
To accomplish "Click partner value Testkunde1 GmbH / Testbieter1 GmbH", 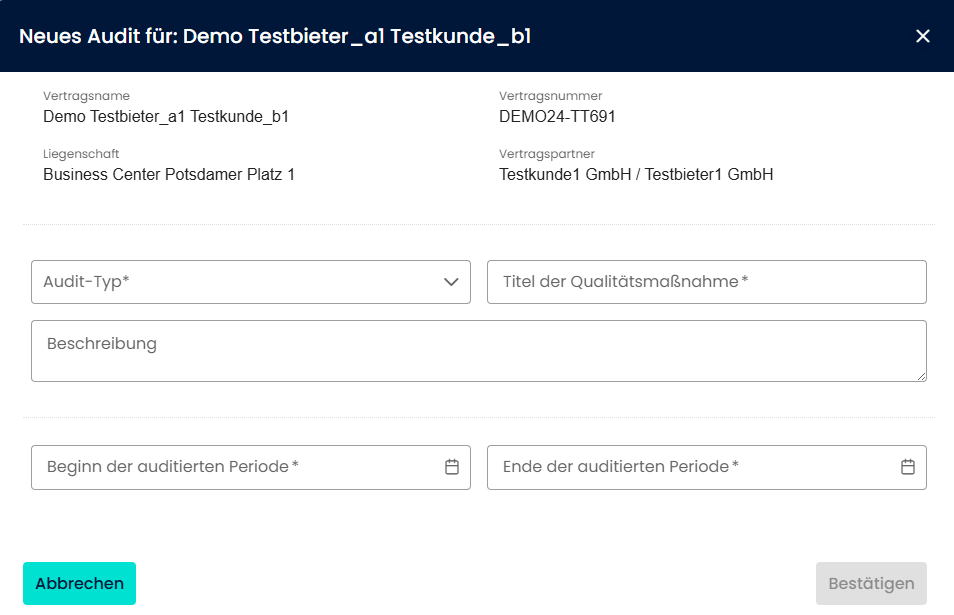I will pos(636,175).
